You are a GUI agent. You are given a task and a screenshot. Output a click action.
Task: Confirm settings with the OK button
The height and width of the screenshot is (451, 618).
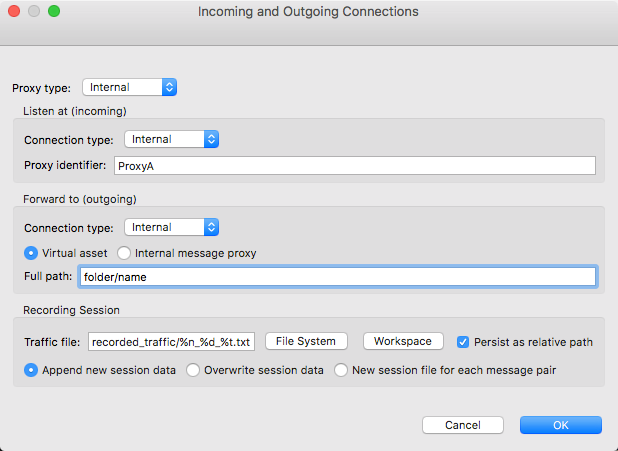[x=561, y=425]
